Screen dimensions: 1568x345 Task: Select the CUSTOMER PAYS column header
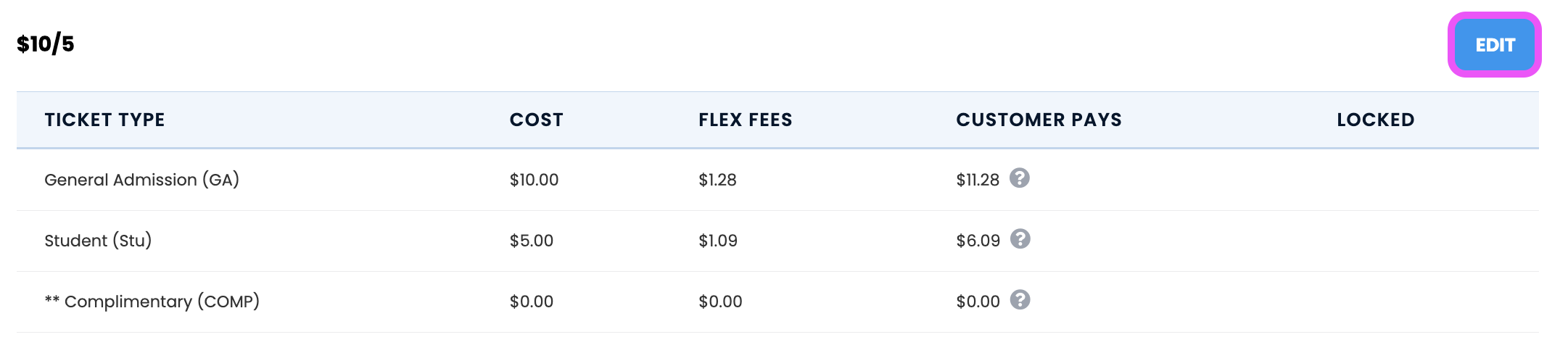pos(1039,120)
